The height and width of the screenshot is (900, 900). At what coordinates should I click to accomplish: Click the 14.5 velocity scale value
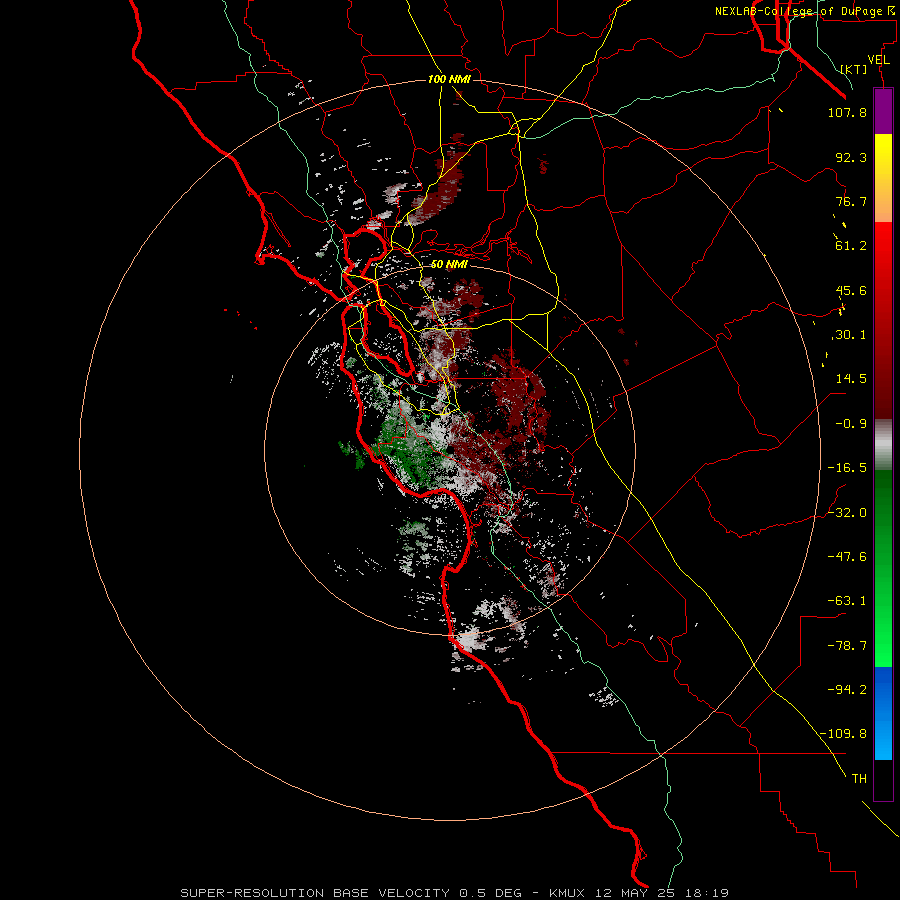(851, 379)
